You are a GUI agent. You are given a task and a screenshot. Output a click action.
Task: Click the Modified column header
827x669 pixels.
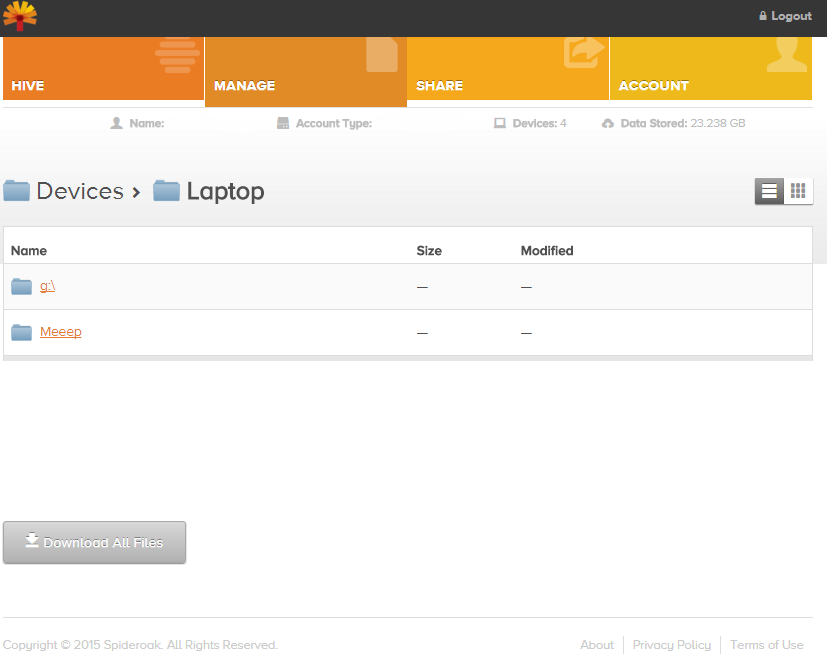(547, 251)
